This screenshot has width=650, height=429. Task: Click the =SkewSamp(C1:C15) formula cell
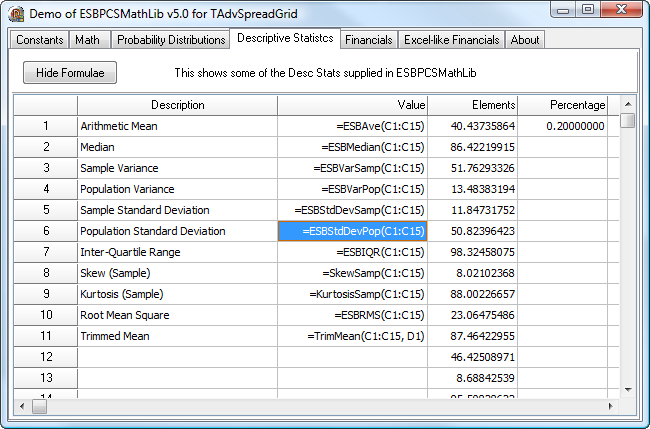tap(352, 273)
